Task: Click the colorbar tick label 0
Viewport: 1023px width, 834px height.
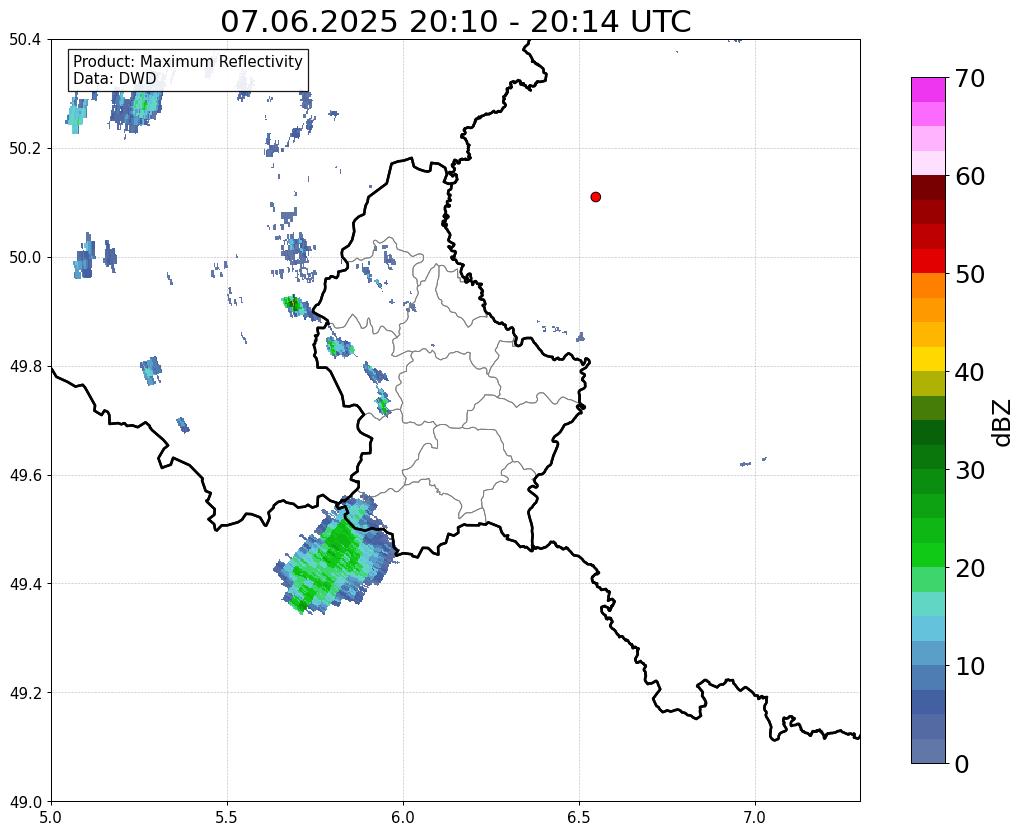Action: (x=962, y=764)
